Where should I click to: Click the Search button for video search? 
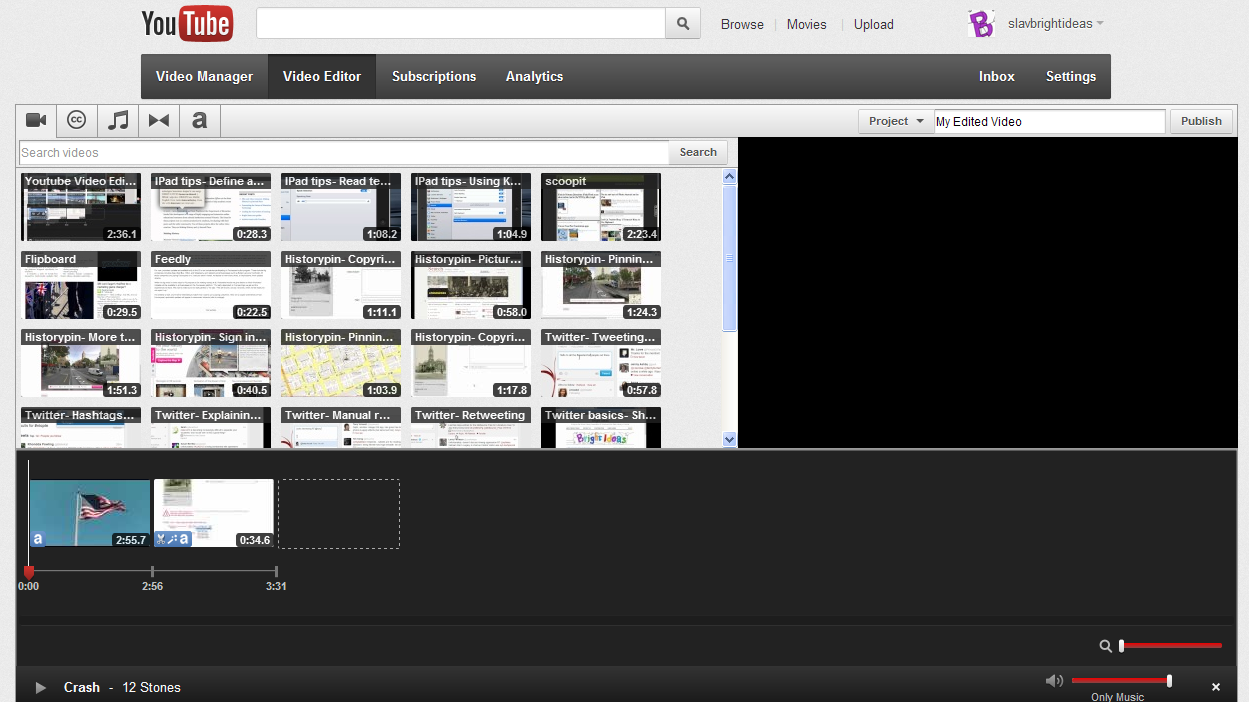[x=698, y=152]
